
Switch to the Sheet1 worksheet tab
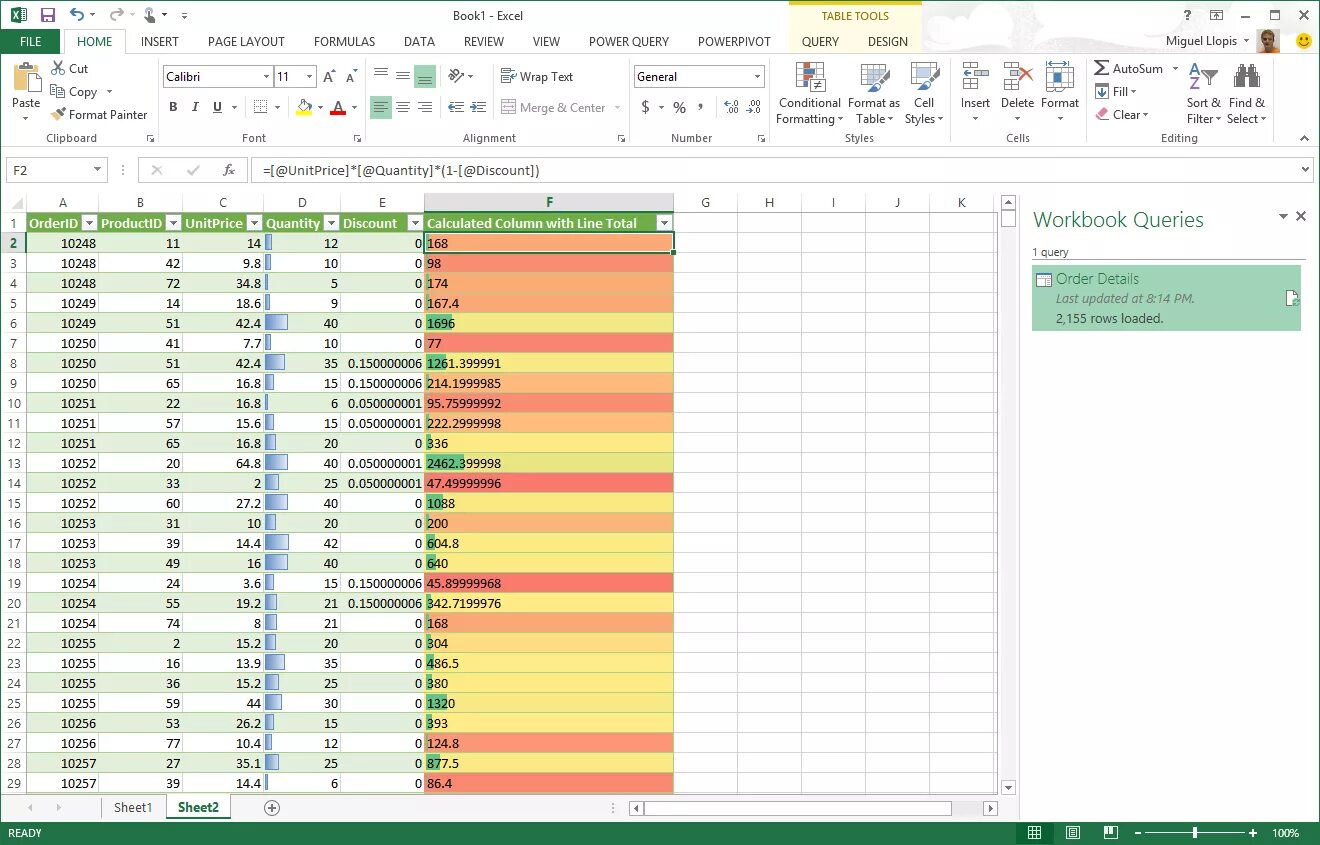point(133,807)
